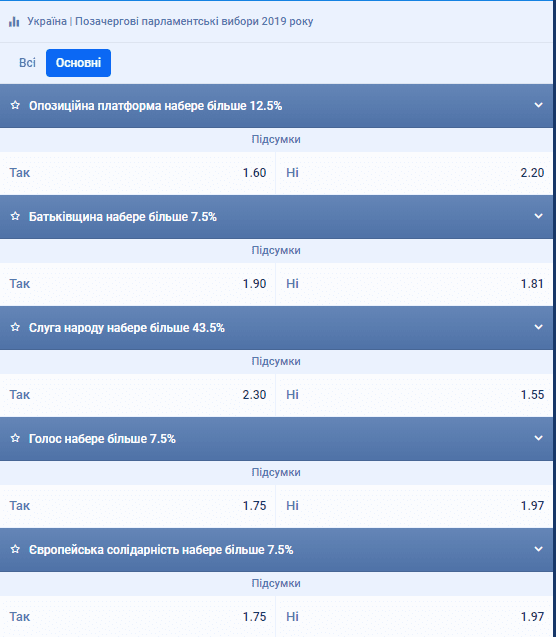Select the Основні tab
This screenshot has width=556, height=637.
point(78,63)
